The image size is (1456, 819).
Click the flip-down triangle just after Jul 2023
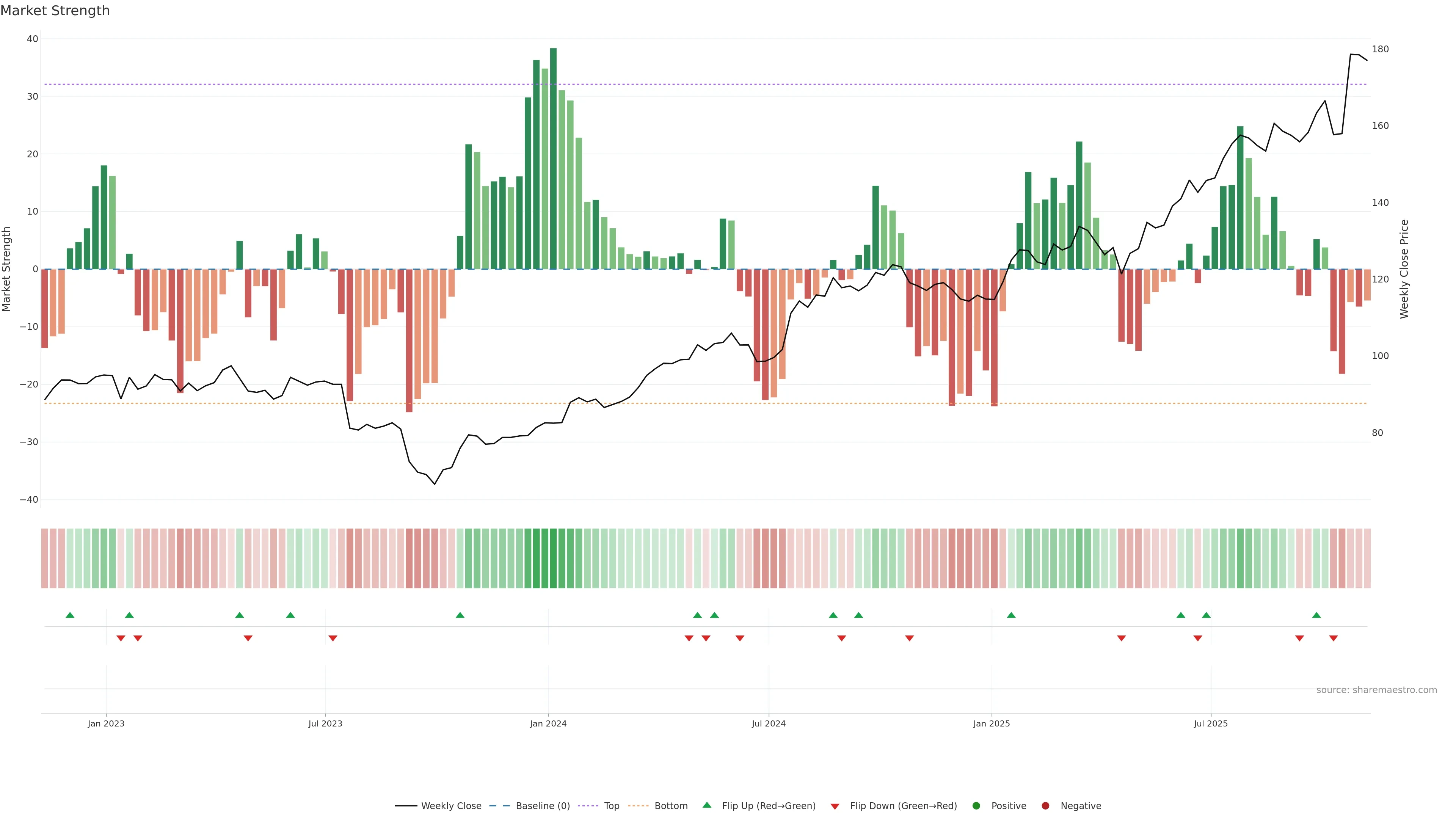[333, 638]
